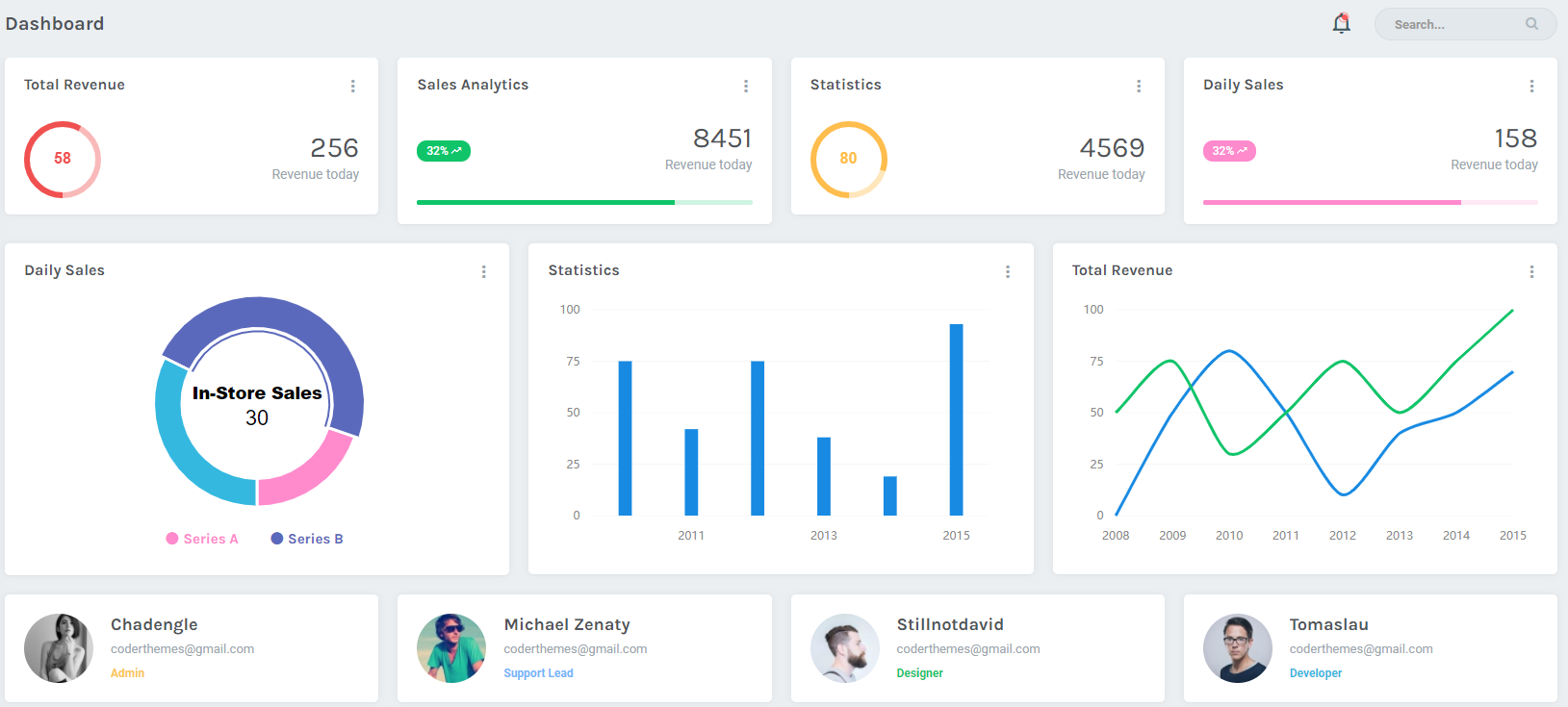
Task: Open top Statistics card options menu
Action: pyautogui.click(x=1139, y=87)
